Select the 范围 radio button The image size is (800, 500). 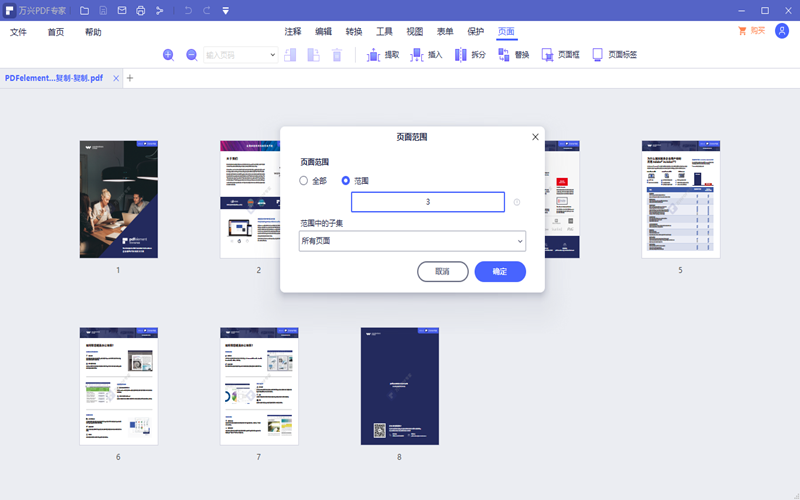click(x=346, y=181)
